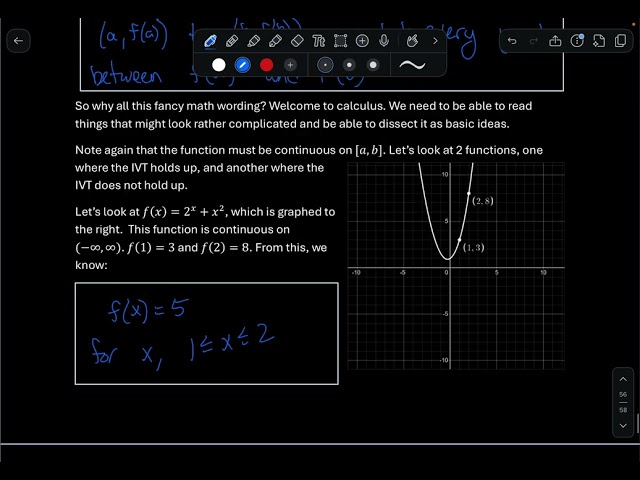Click the 'Welcome to calculus' sentence
The height and width of the screenshot is (480, 640).
click(327, 106)
